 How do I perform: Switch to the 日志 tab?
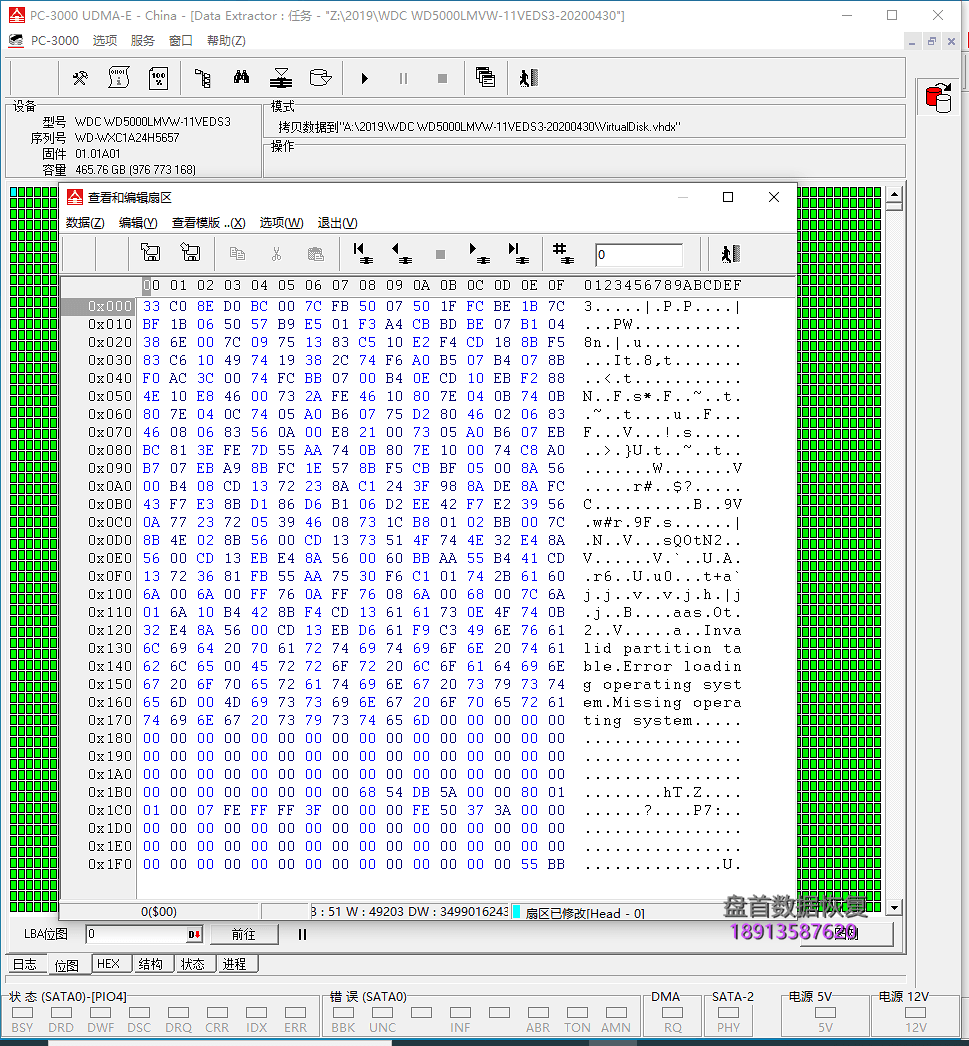coord(25,965)
